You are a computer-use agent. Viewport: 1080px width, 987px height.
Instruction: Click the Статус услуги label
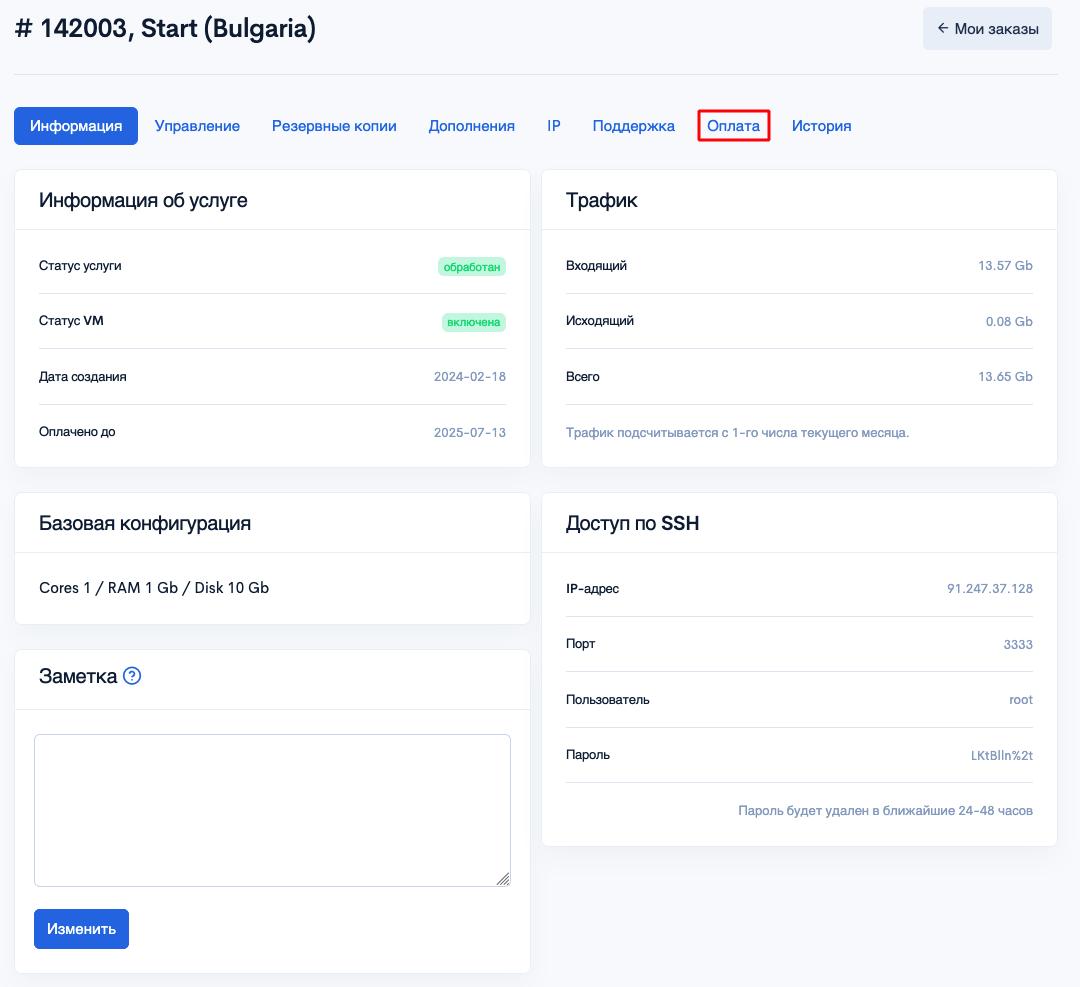(80, 266)
